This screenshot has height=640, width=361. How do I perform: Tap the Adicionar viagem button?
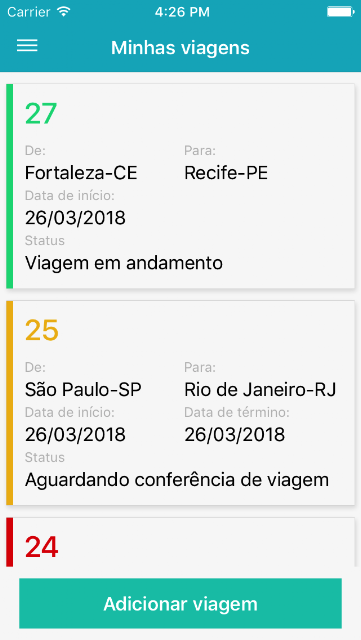click(x=180, y=603)
